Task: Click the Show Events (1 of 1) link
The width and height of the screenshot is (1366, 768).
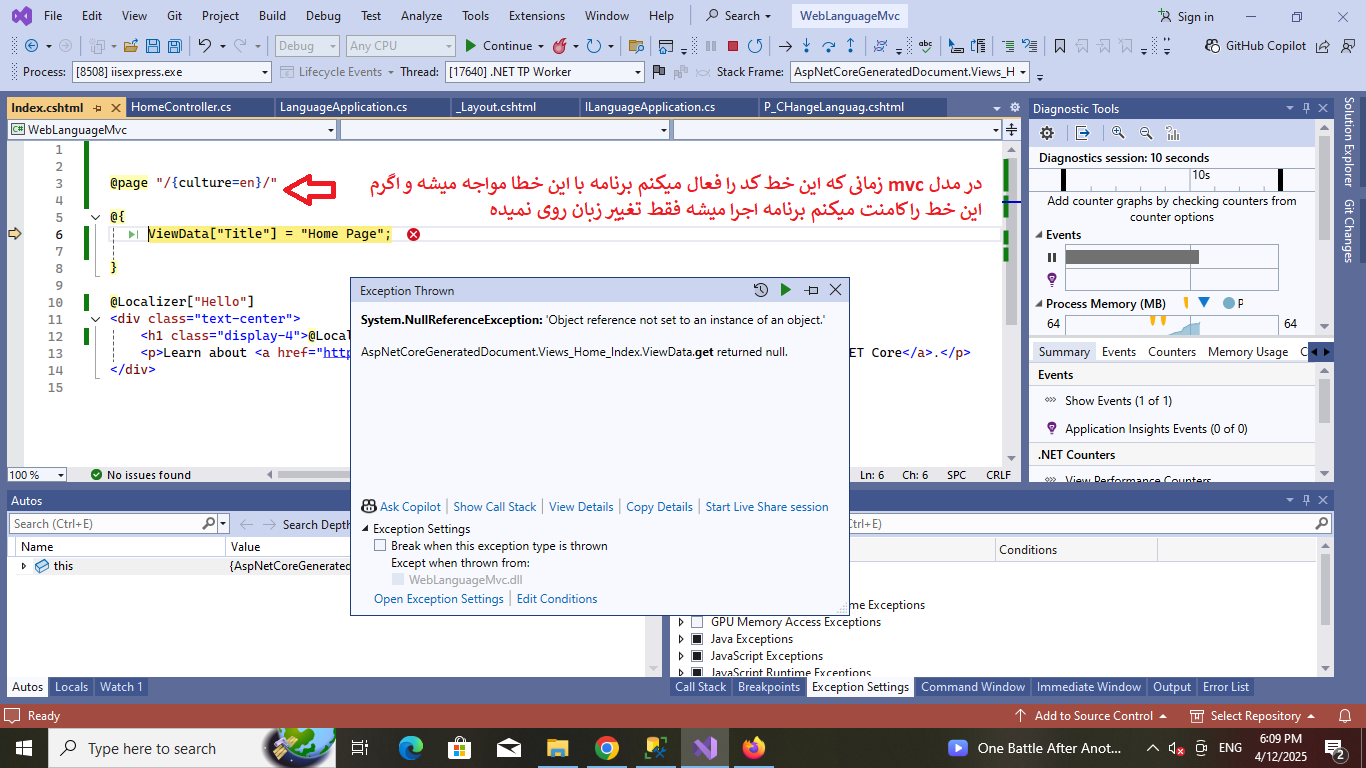Action: coord(1118,401)
